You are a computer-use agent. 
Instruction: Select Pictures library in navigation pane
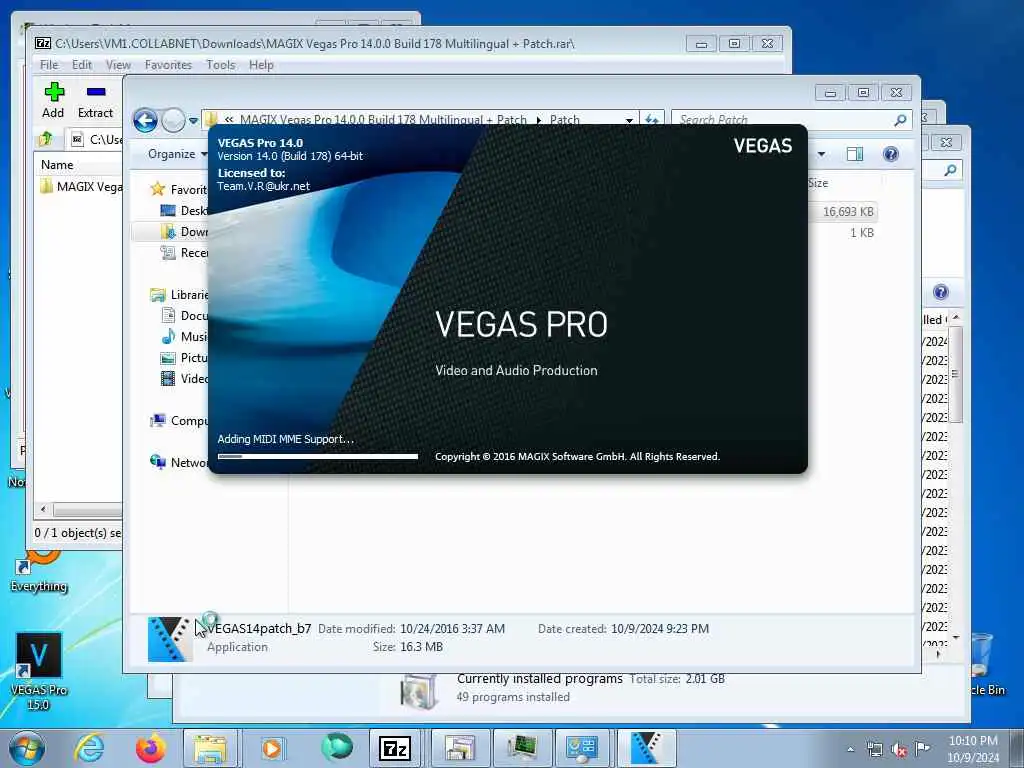coord(184,357)
